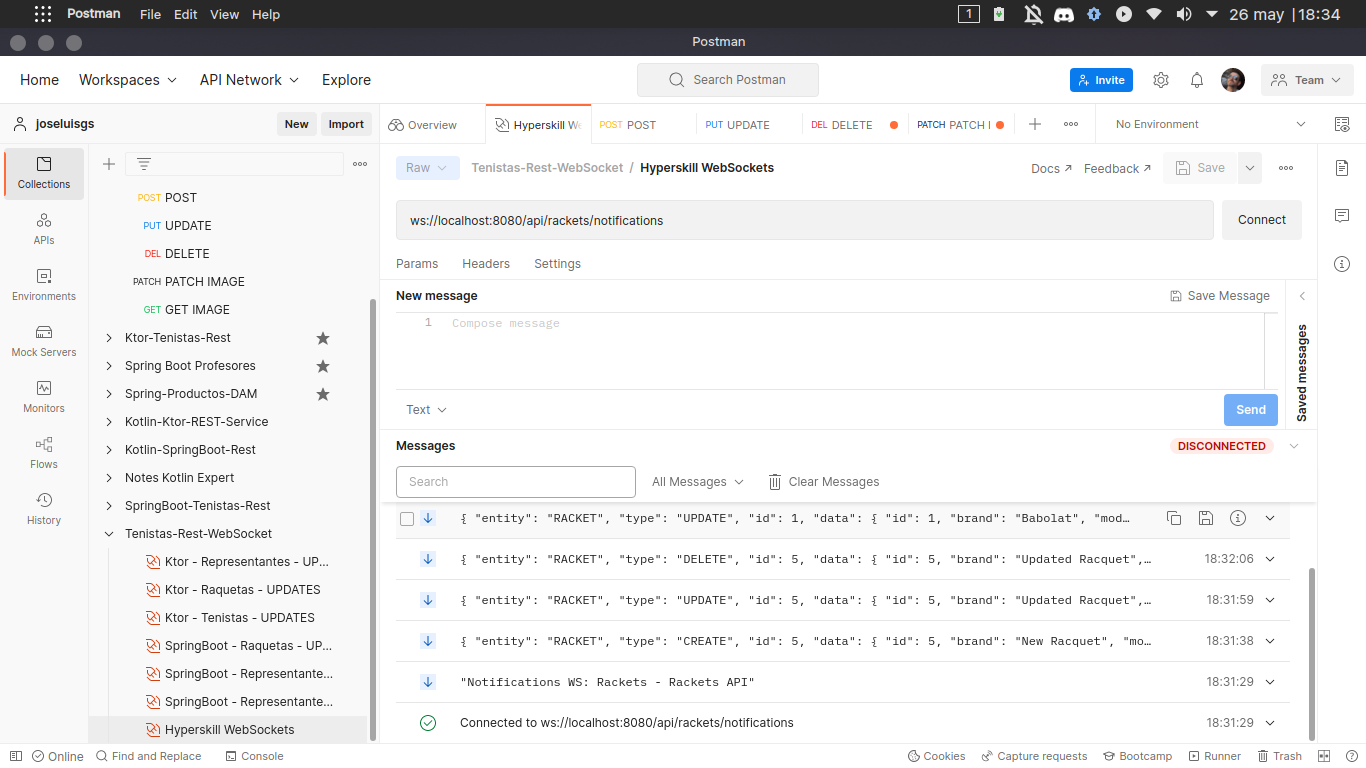Open the Workspaces dropdown
The width and height of the screenshot is (1366, 768).
pyautogui.click(x=128, y=80)
